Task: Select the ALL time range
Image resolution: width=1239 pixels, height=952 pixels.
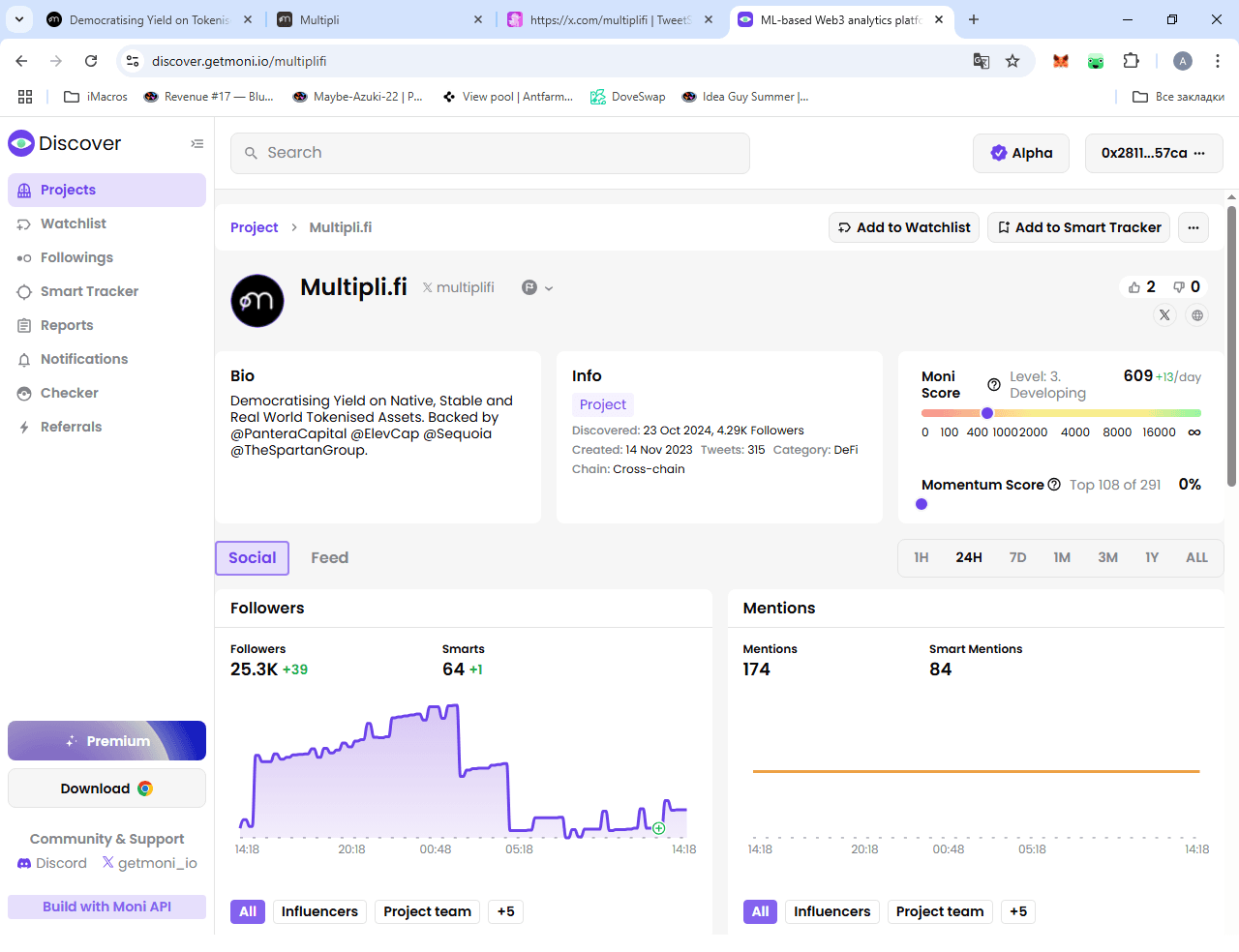Action: (x=1196, y=557)
